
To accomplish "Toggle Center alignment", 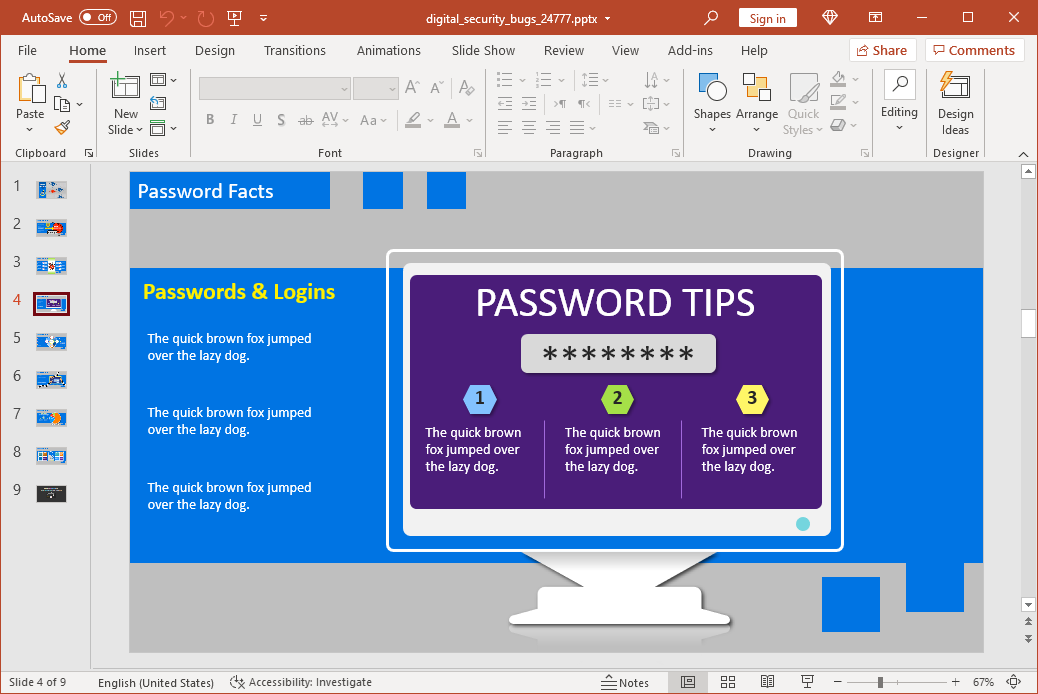I will [x=529, y=127].
